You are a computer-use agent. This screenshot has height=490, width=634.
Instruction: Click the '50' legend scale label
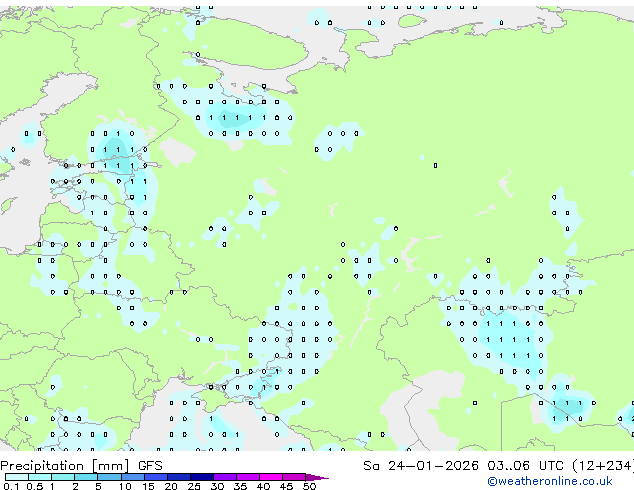(309, 486)
